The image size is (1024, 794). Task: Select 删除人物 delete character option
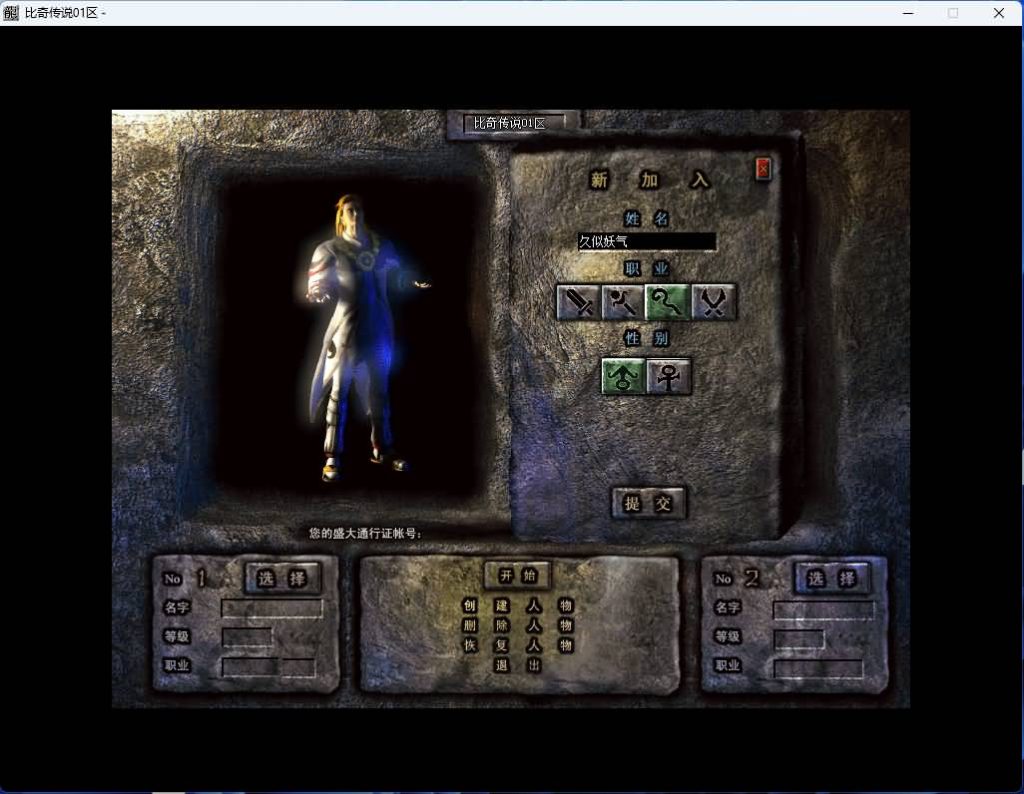pos(517,625)
